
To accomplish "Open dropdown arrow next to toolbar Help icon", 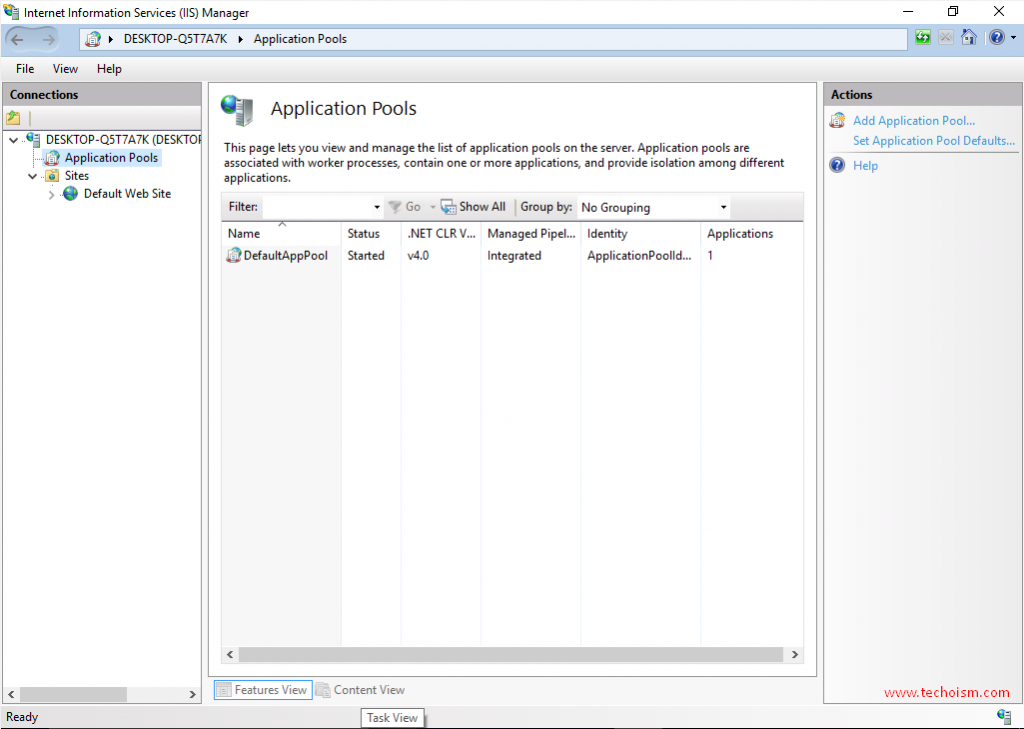I will click(1014, 38).
